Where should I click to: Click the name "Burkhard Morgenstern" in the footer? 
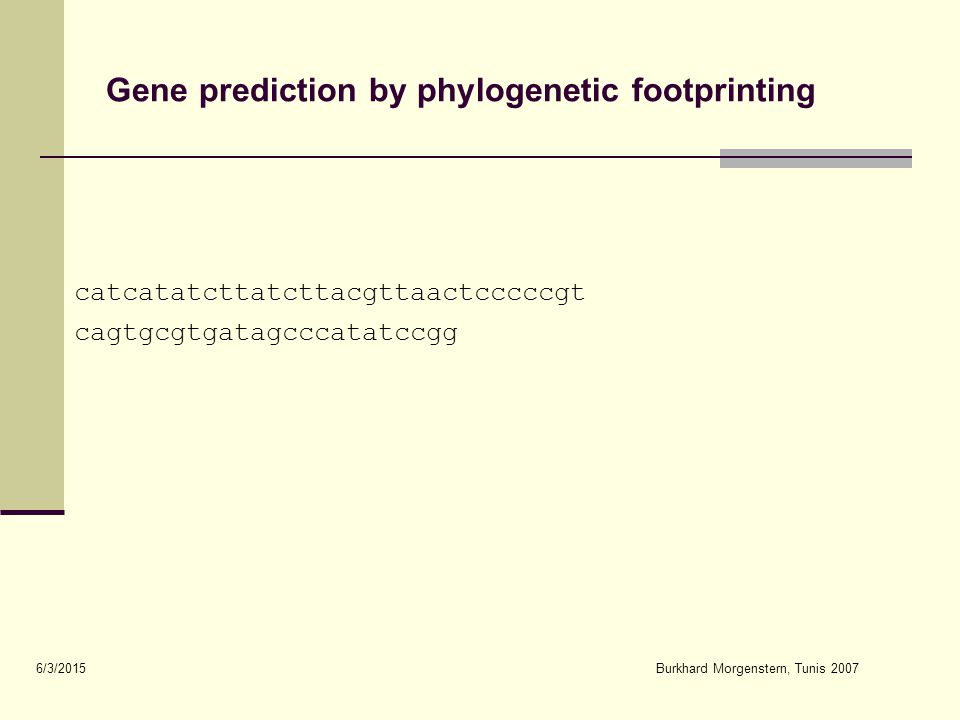722,669
